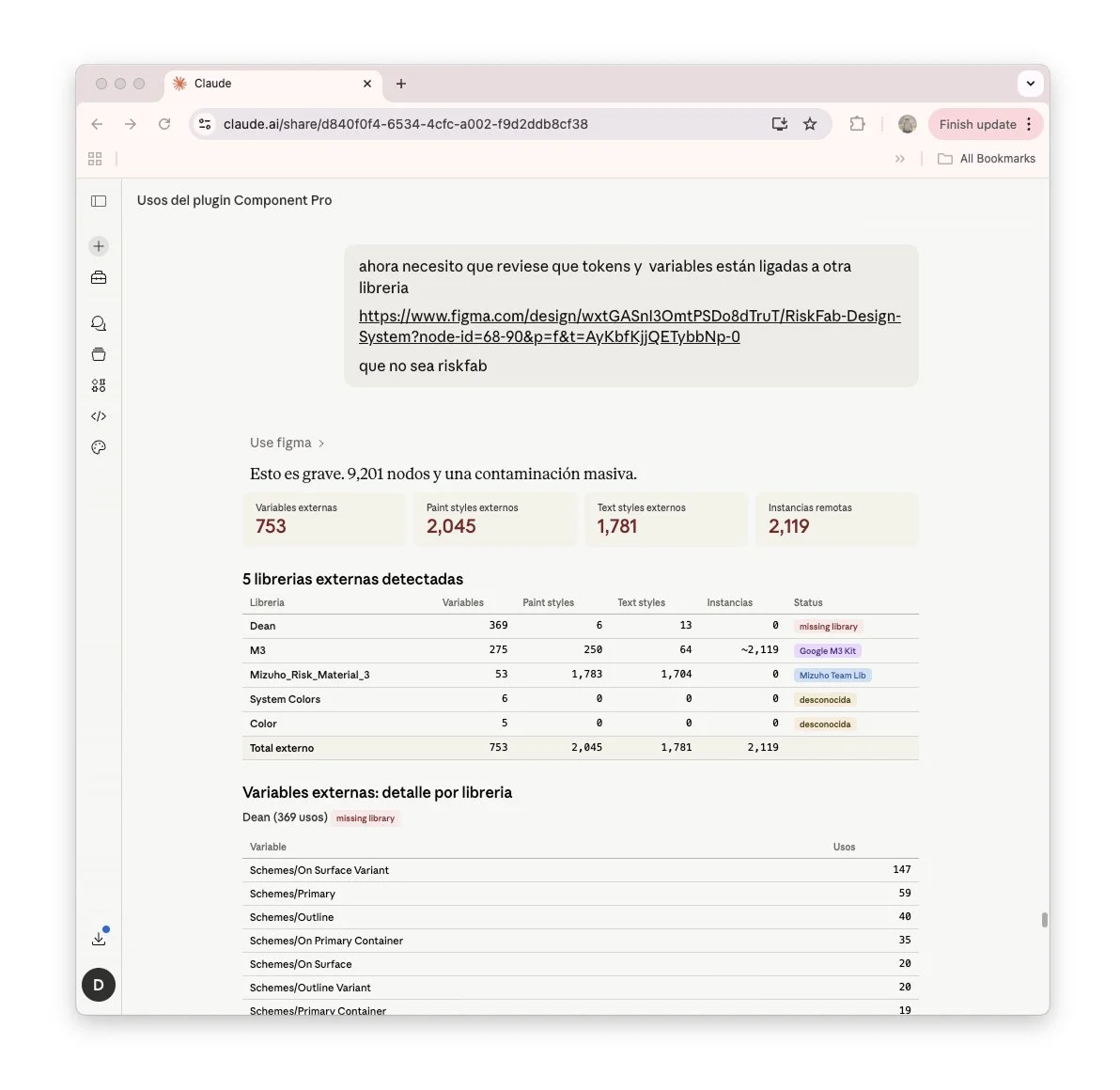Reload the page with refresh icon

164,124
